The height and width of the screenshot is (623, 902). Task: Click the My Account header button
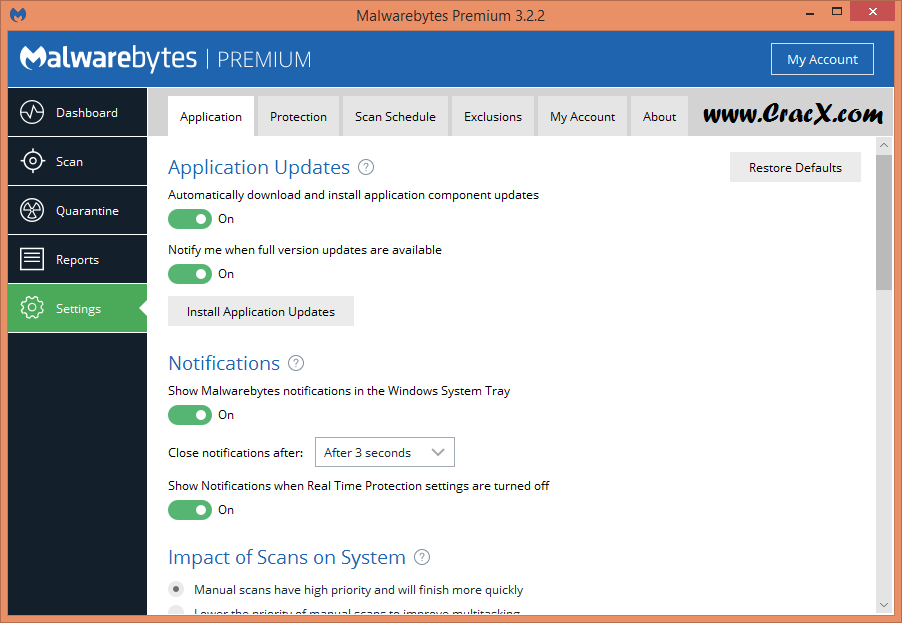[822, 59]
